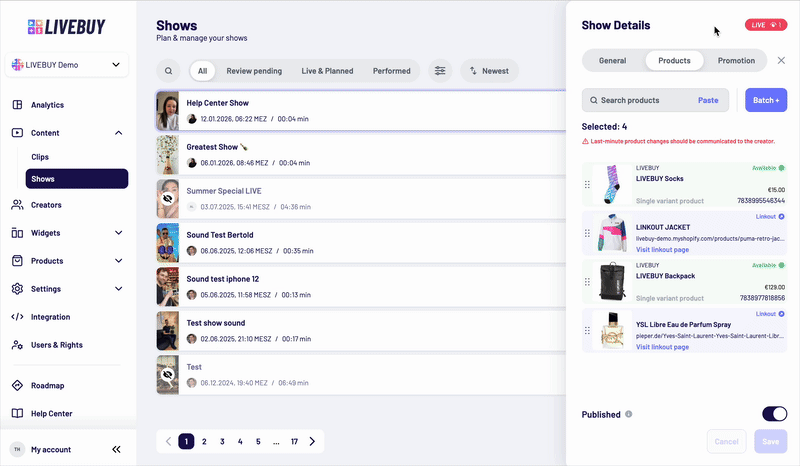Image resolution: width=800 pixels, height=466 pixels.
Task: Click the Products bag icon in sidebar
Action: [x=17, y=261]
